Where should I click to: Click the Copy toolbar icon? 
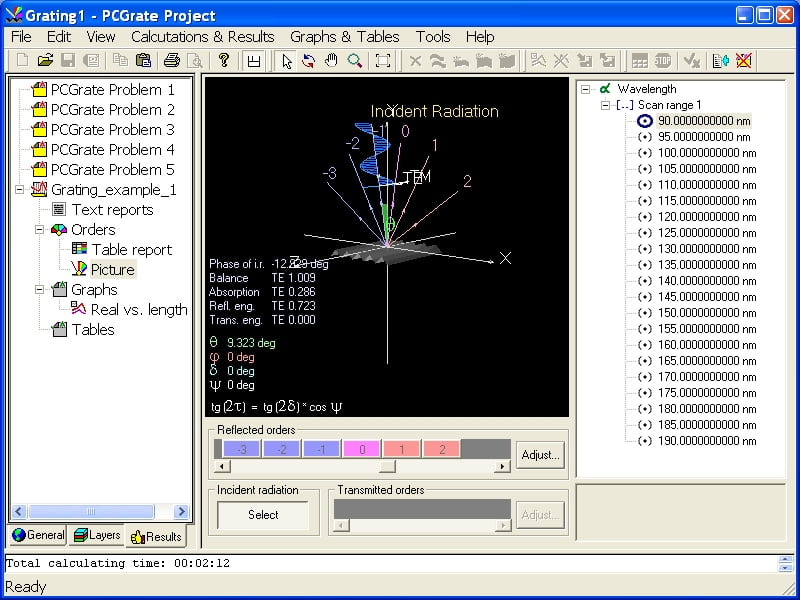(x=120, y=61)
